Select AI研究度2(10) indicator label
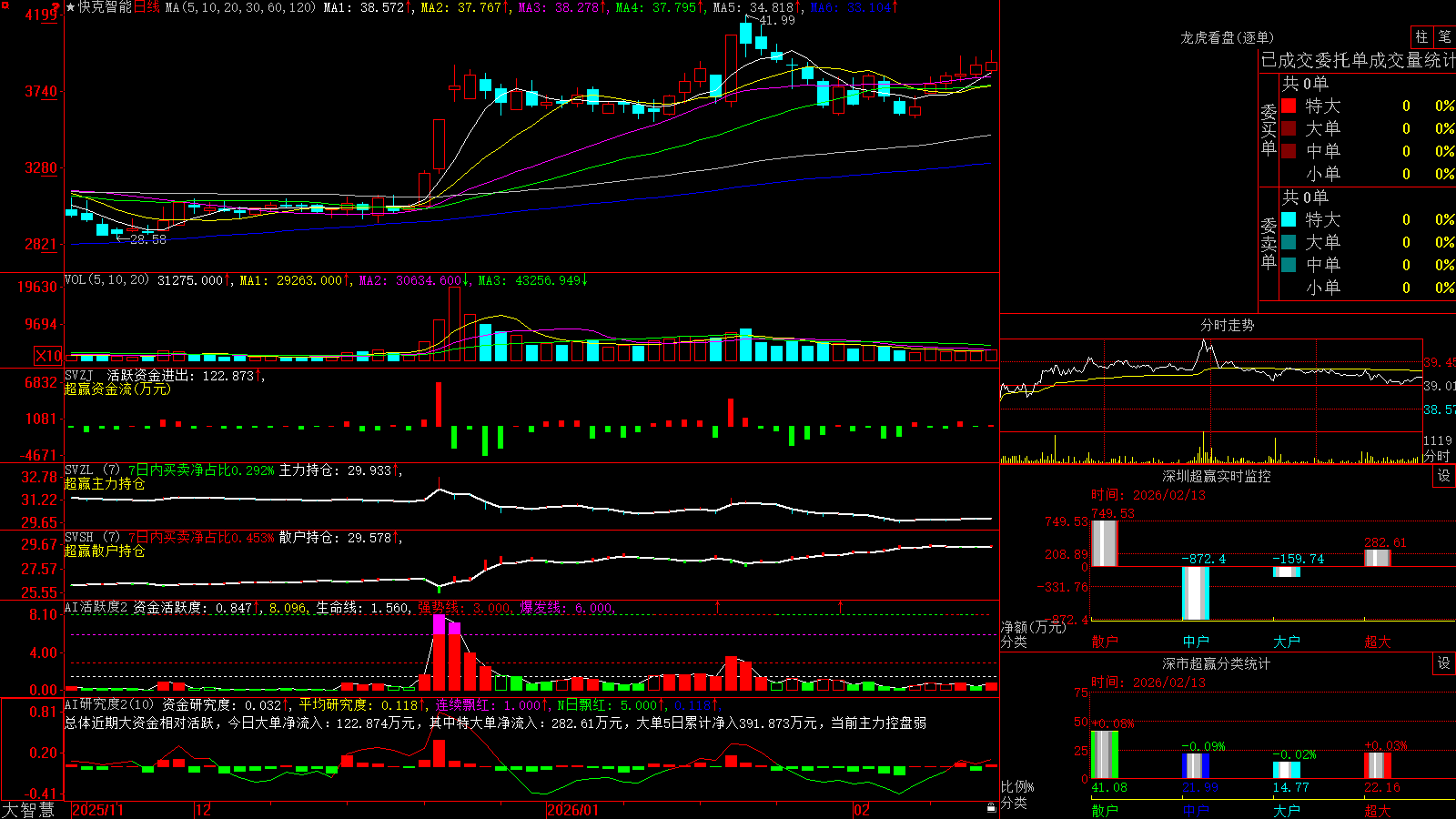1456x819 pixels. [109, 704]
